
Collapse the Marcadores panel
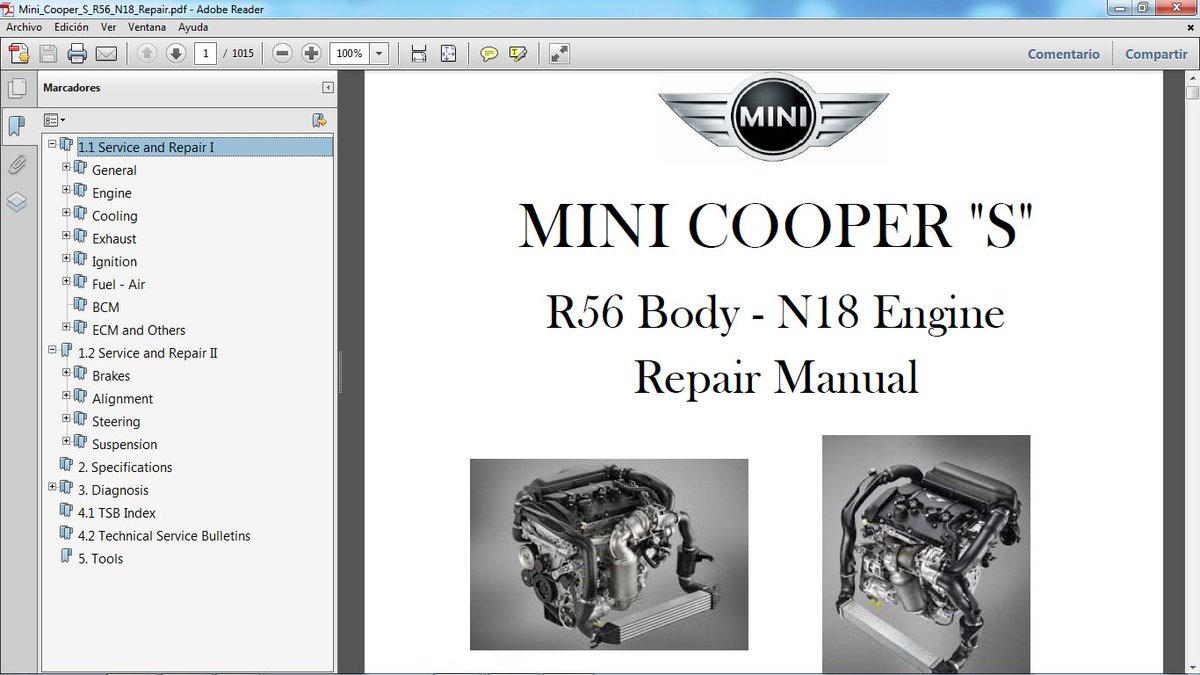327,88
